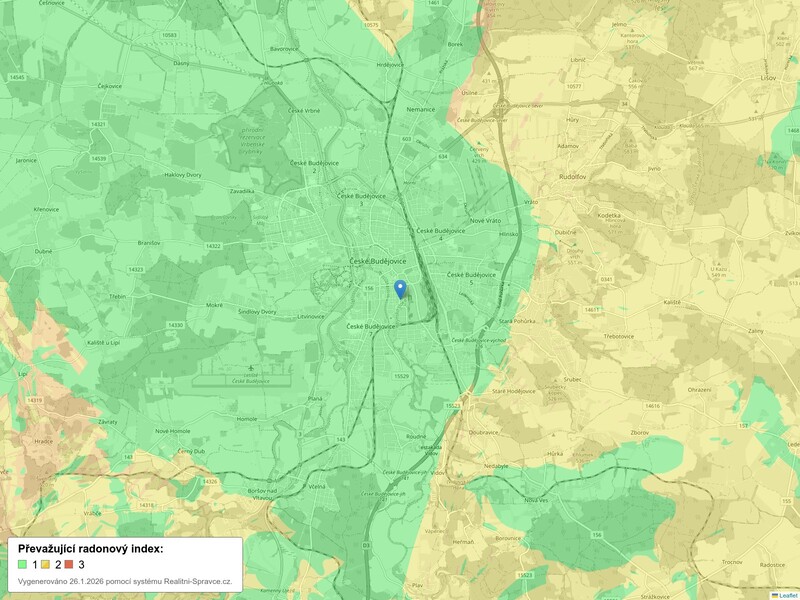This screenshot has height=600, width=800.
Task: Click the road 10577 shield near Libníč
Action: pos(573,86)
